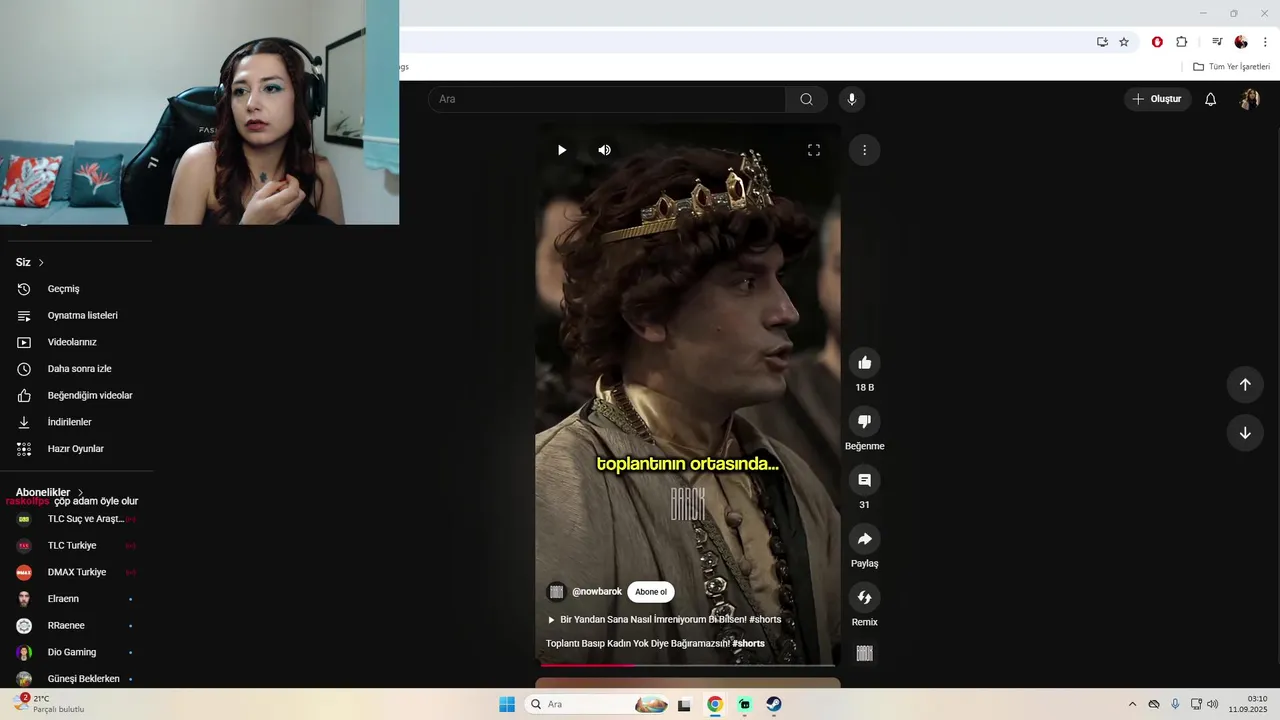
Task: Open the RRaenee channel
Action: pyautogui.click(x=77, y=626)
